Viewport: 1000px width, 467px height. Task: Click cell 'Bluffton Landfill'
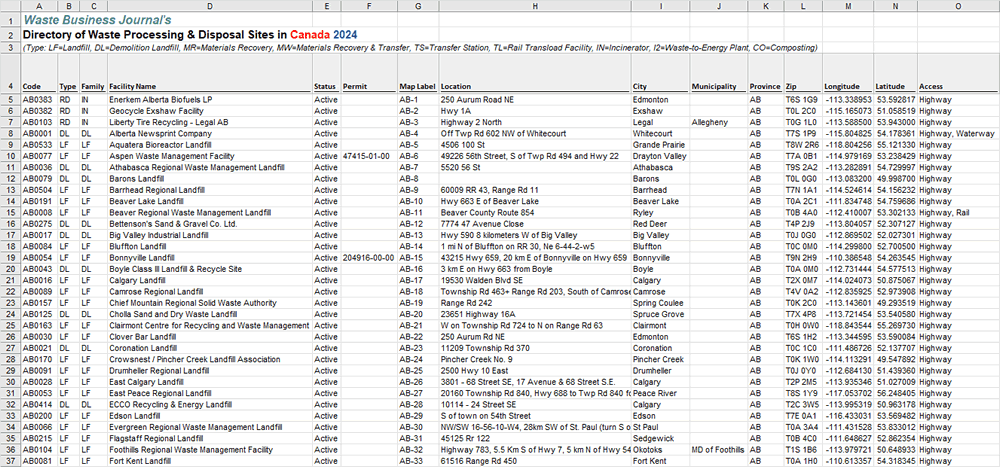coord(210,246)
